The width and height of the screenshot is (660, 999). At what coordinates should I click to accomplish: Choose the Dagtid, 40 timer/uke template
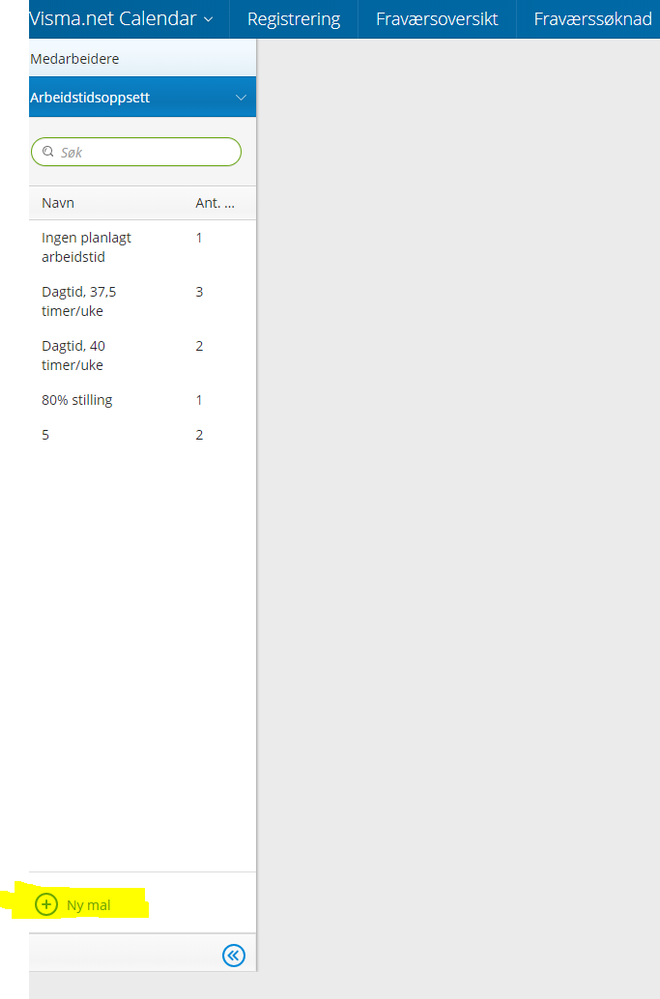[x=73, y=355]
